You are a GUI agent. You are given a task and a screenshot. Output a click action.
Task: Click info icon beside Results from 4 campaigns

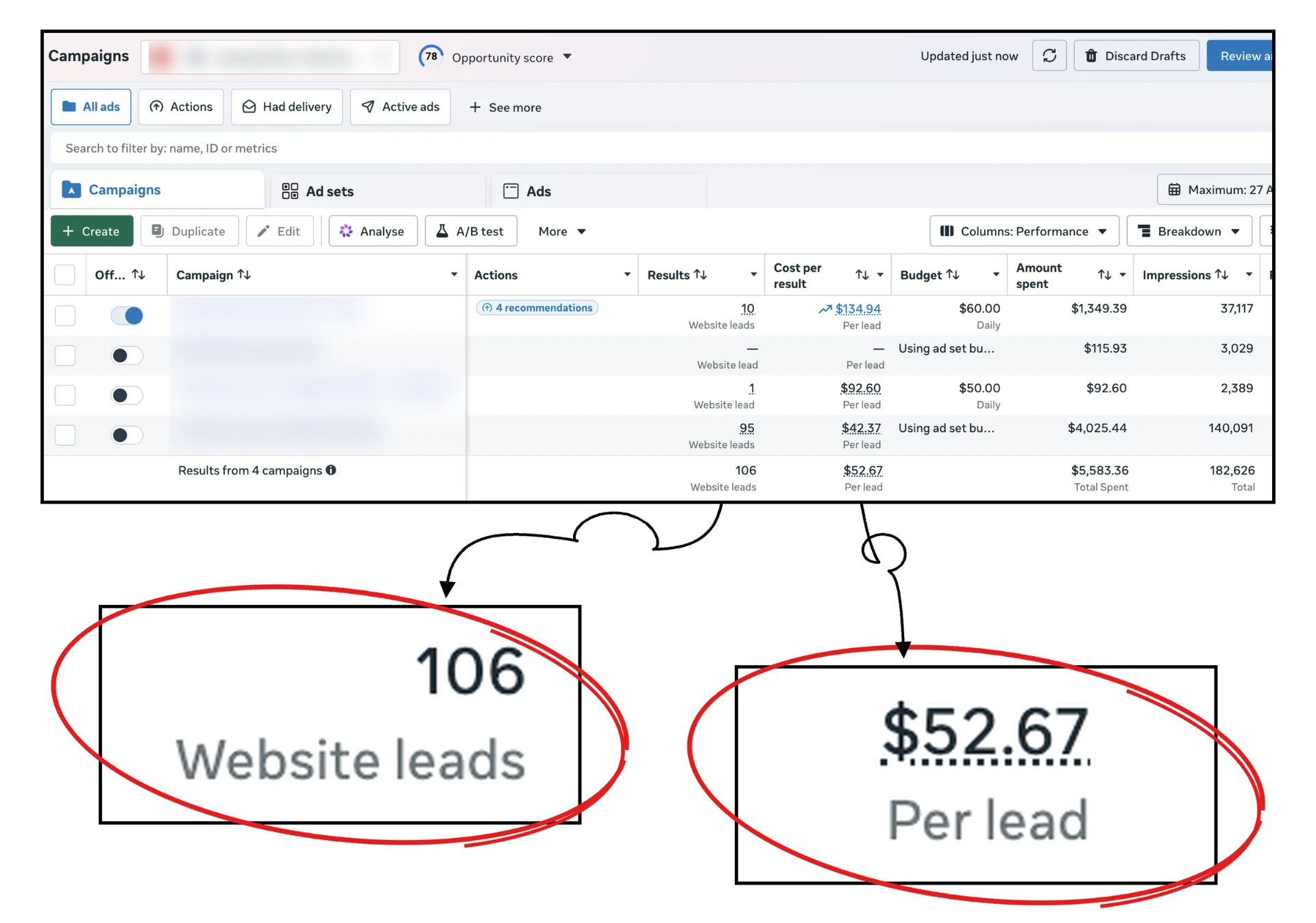coord(331,470)
